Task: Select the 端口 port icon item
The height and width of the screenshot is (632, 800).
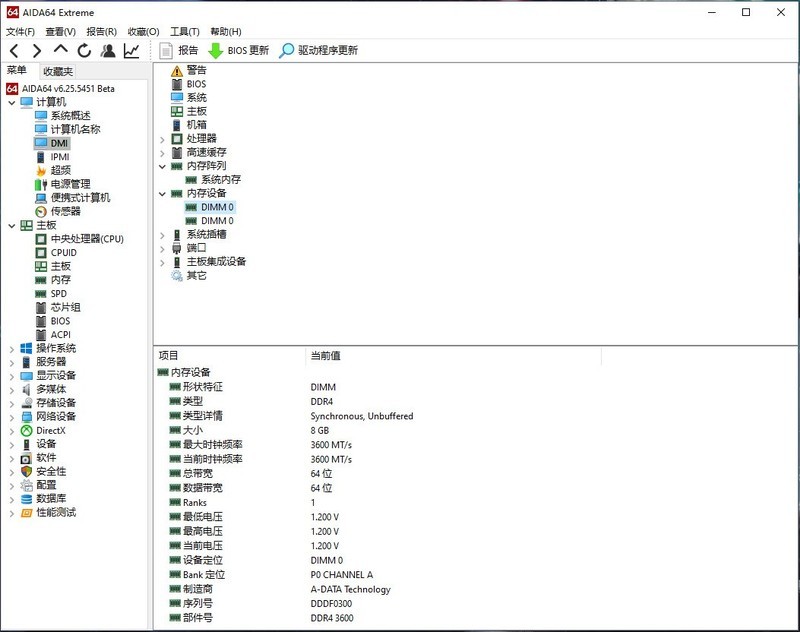Action: 189,248
